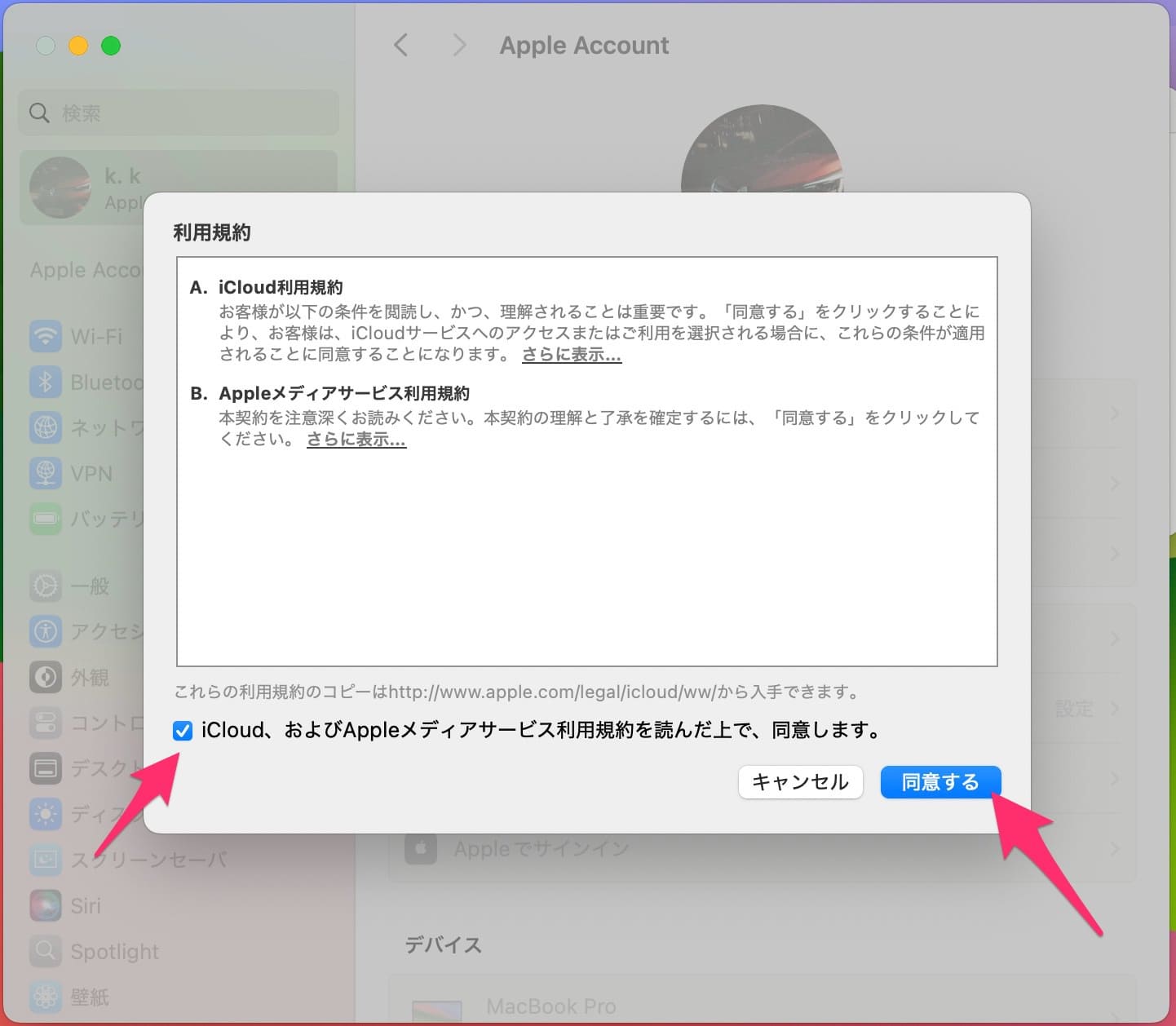Open the Appleでサインイン row
The image size is (1176, 1026).
pos(763,850)
